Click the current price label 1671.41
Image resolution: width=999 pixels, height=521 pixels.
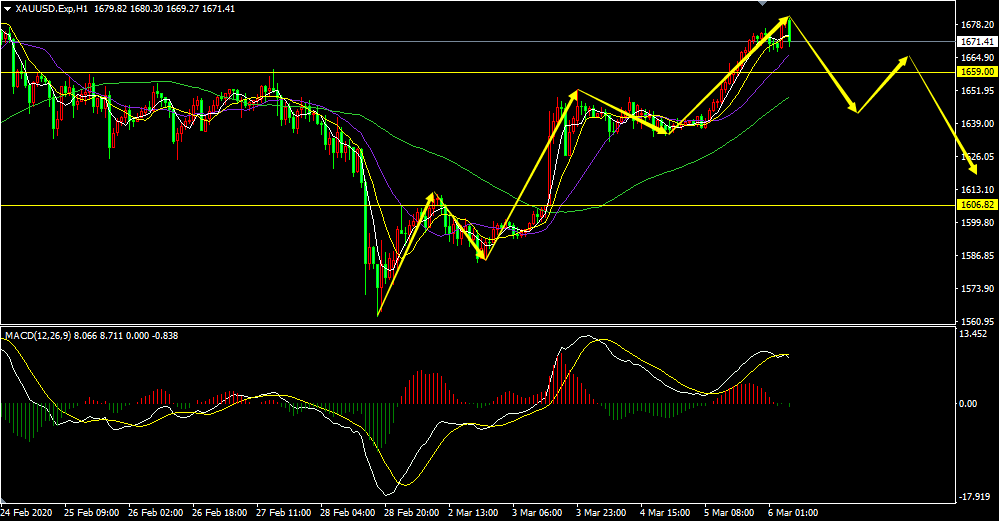pyautogui.click(x=976, y=42)
